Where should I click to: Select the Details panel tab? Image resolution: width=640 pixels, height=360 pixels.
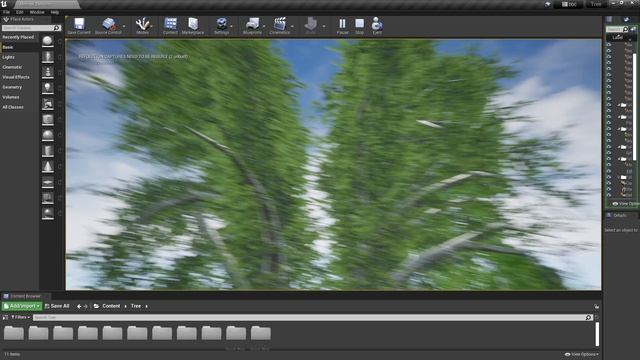[620, 215]
